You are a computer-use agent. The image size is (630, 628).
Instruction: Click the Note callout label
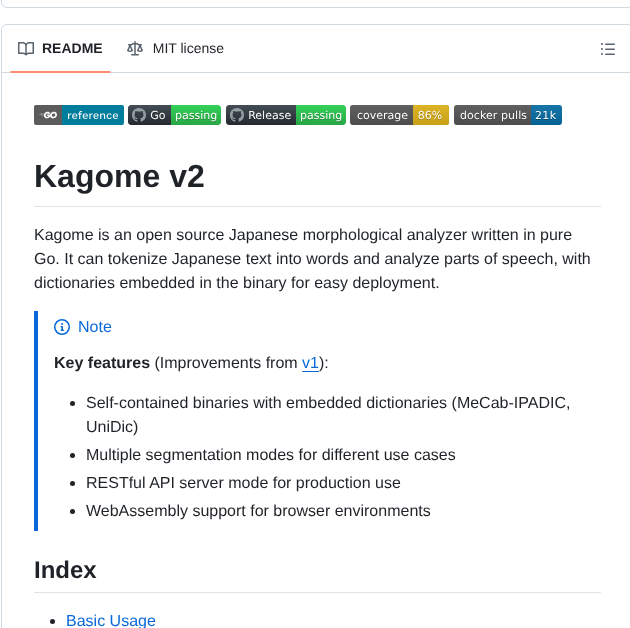(95, 327)
